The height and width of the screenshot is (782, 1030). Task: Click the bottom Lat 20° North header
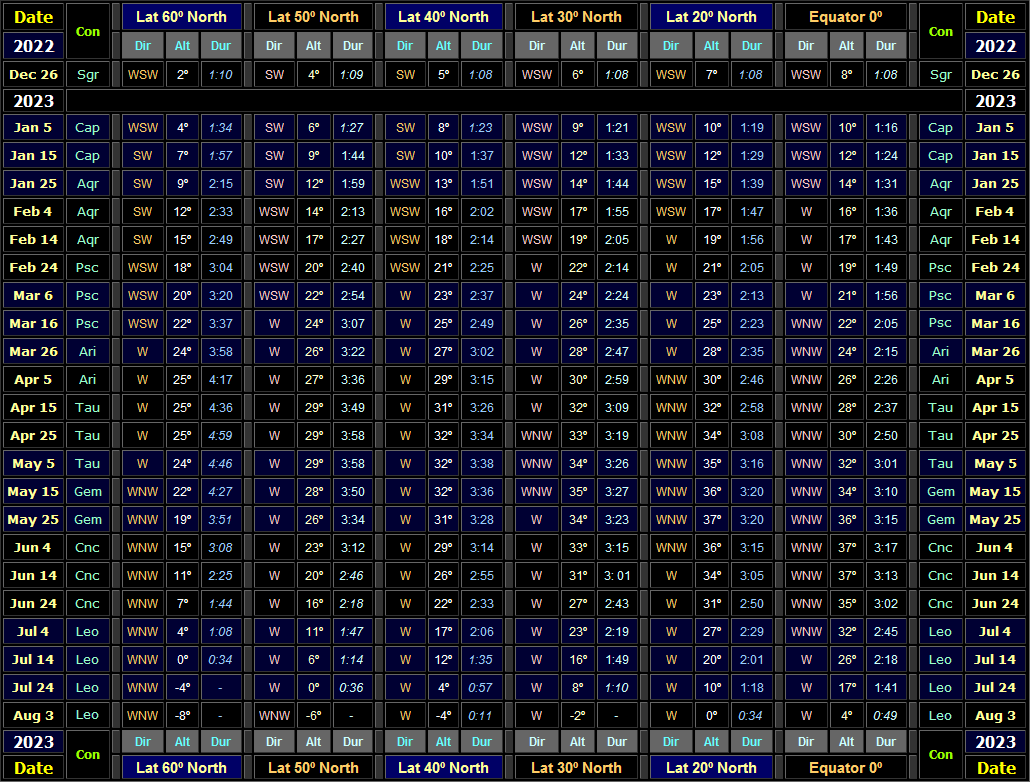(711, 767)
